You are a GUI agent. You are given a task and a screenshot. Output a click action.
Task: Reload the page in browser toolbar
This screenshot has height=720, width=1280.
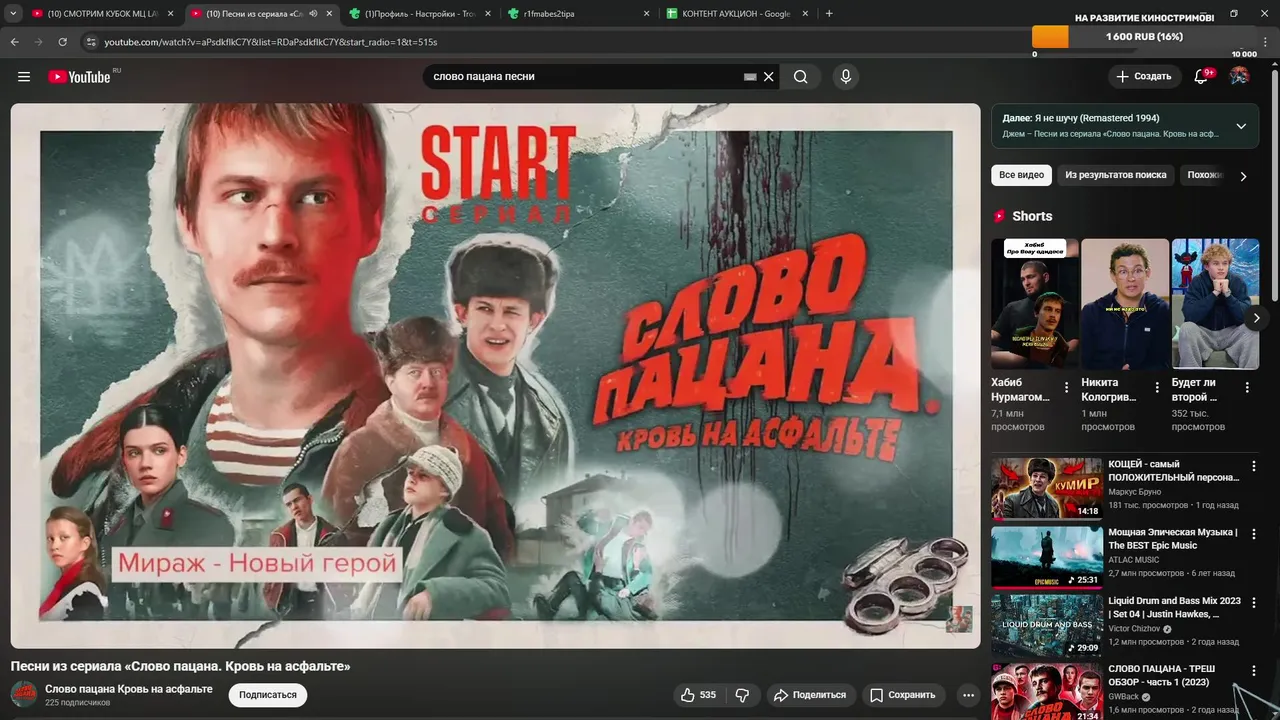62,42
